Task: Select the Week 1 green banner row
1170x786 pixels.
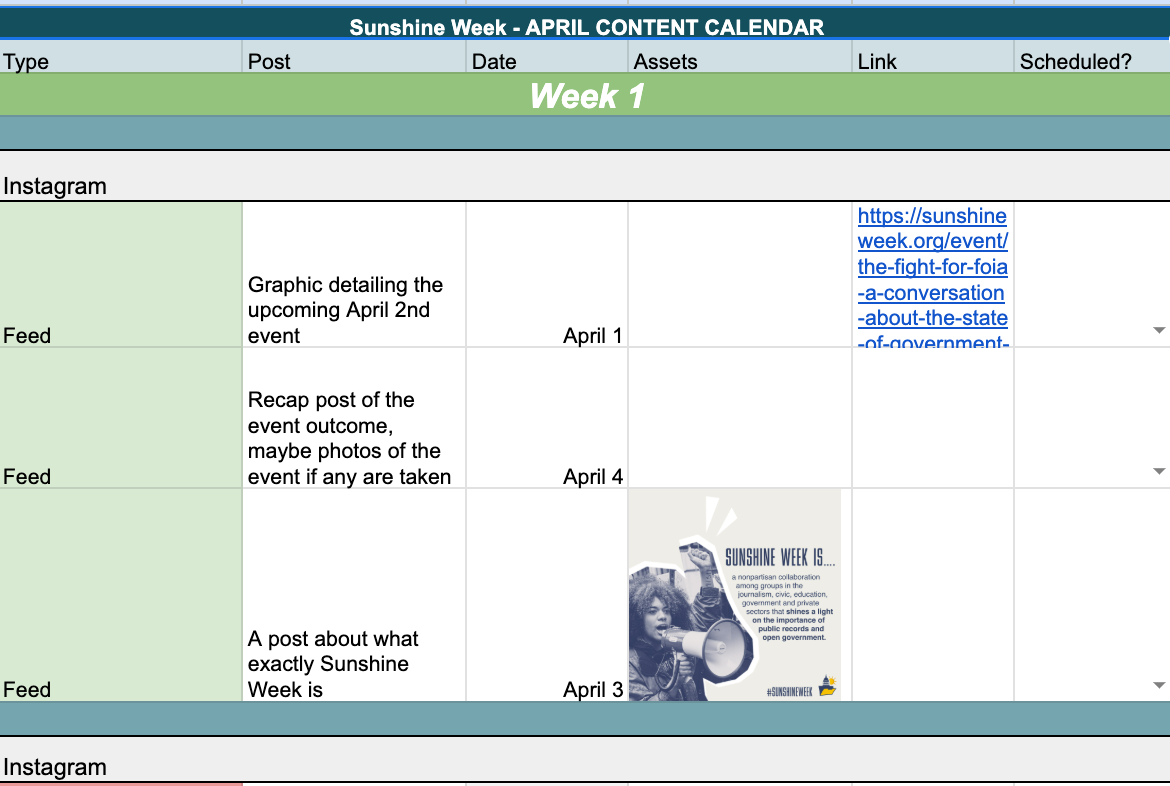Action: tap(585, 96)
